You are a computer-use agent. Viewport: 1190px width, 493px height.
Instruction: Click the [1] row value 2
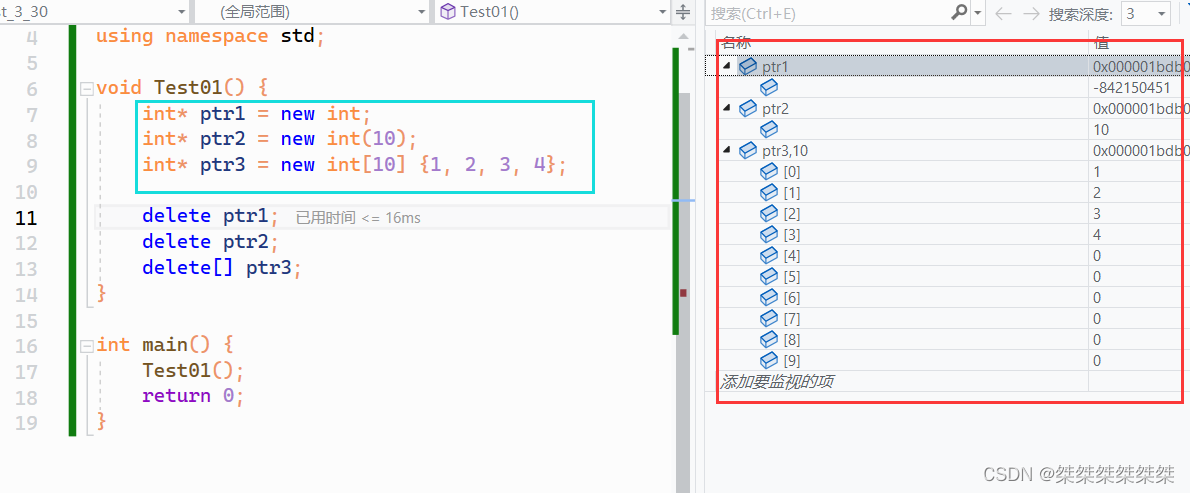pos(1097,193)
